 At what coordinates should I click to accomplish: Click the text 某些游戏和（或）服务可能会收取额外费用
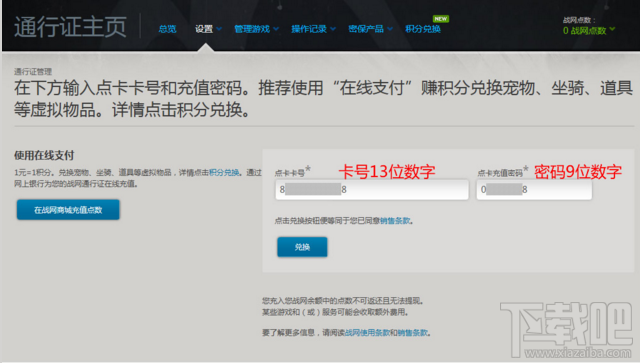click(x=335, y=312)
